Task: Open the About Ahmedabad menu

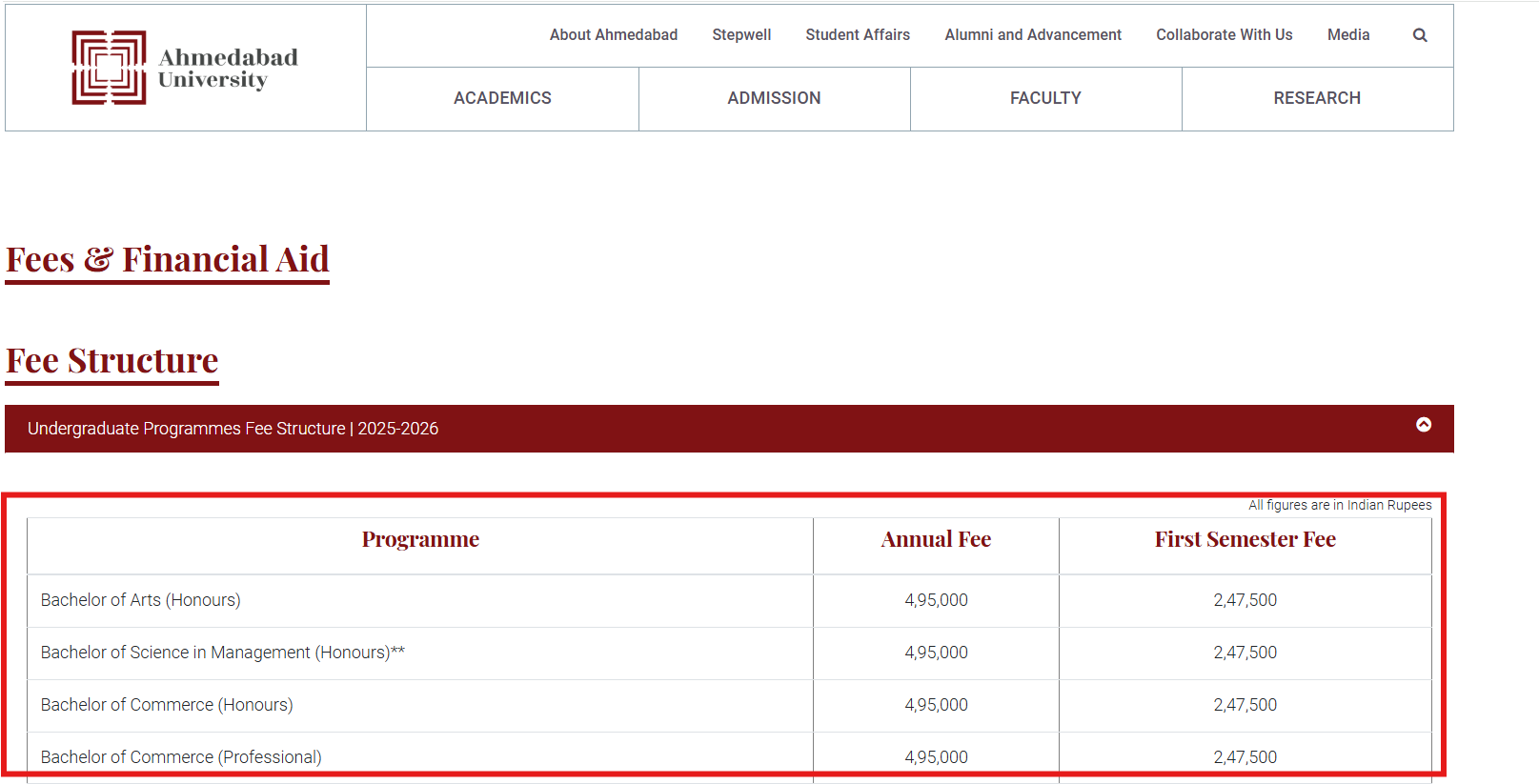Action: pos(614,34)
